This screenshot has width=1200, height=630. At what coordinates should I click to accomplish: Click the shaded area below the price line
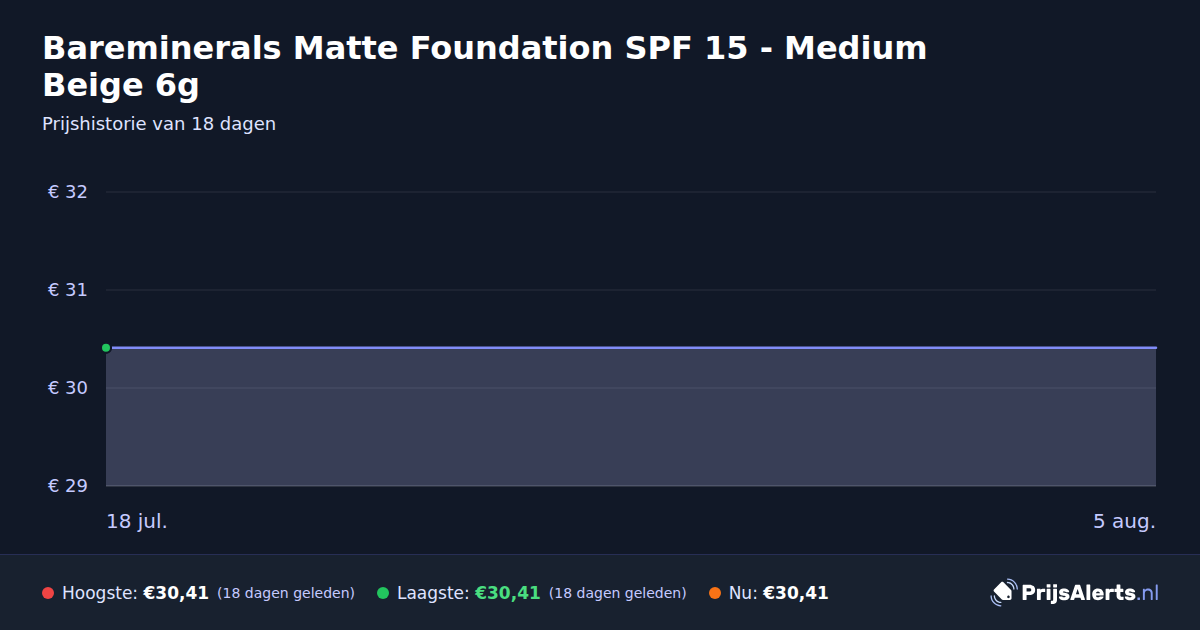coord(631,418)
